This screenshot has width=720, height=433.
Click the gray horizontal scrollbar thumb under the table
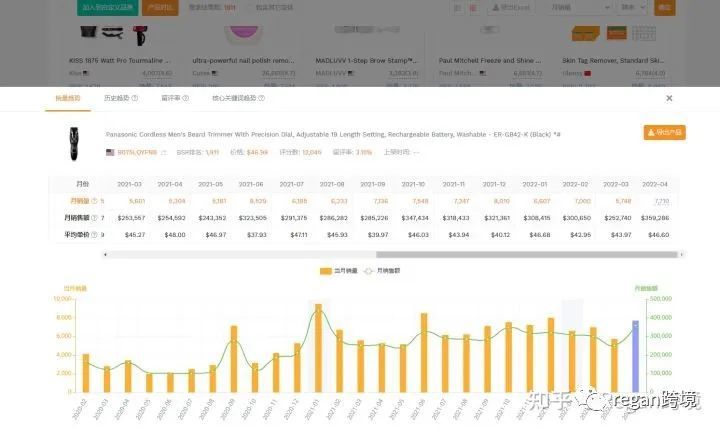(x=527, y=254)
